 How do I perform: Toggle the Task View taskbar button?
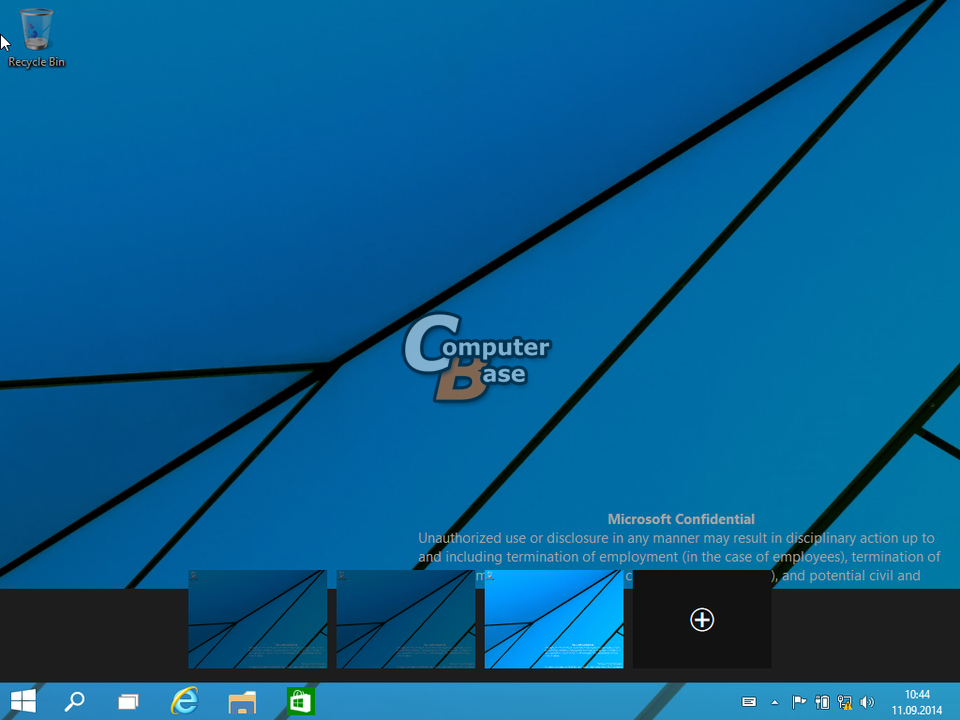[x=128, y=701]
